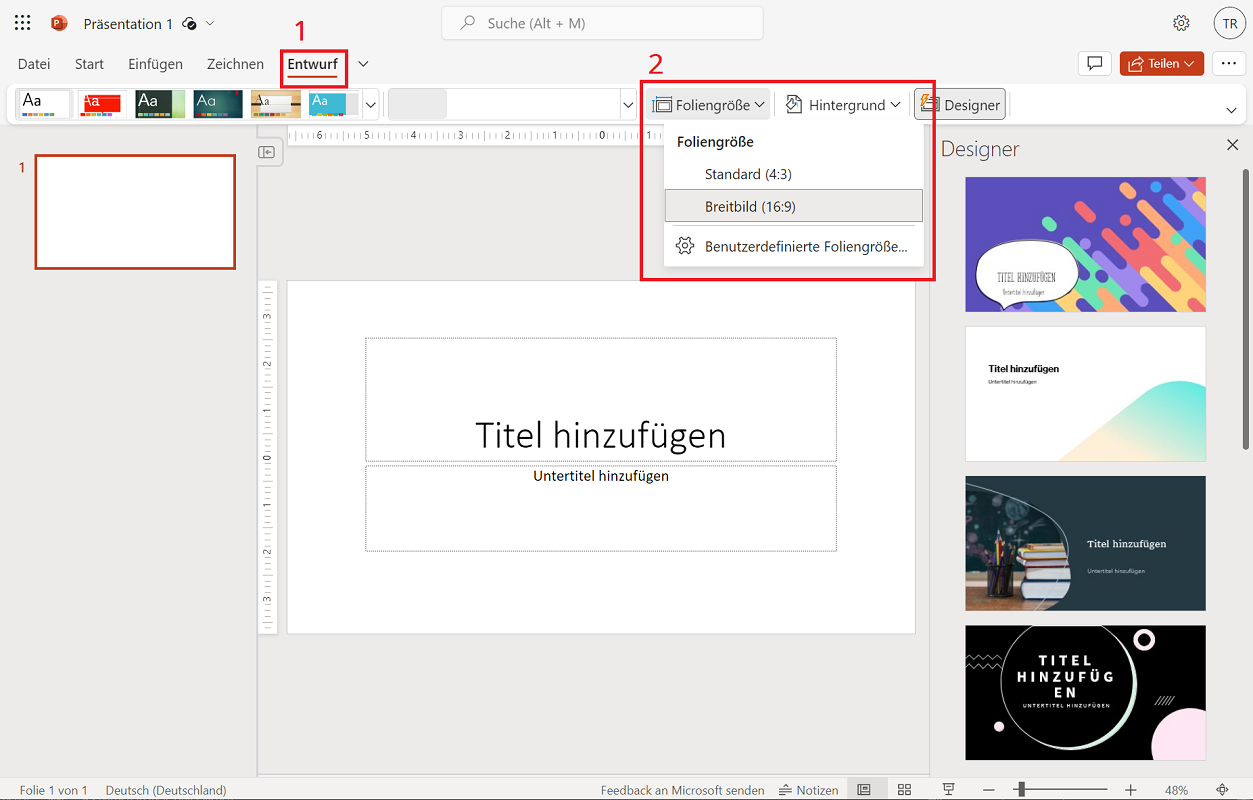Viewport: 1253px width, 800px height.
Task: Expand the themes gallery dropdown
Action: (x=371, y=104)
